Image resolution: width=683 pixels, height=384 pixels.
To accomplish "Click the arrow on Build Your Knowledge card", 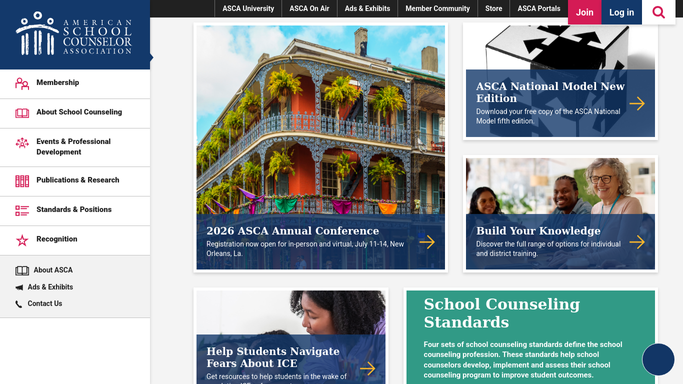I will (637, 242).
